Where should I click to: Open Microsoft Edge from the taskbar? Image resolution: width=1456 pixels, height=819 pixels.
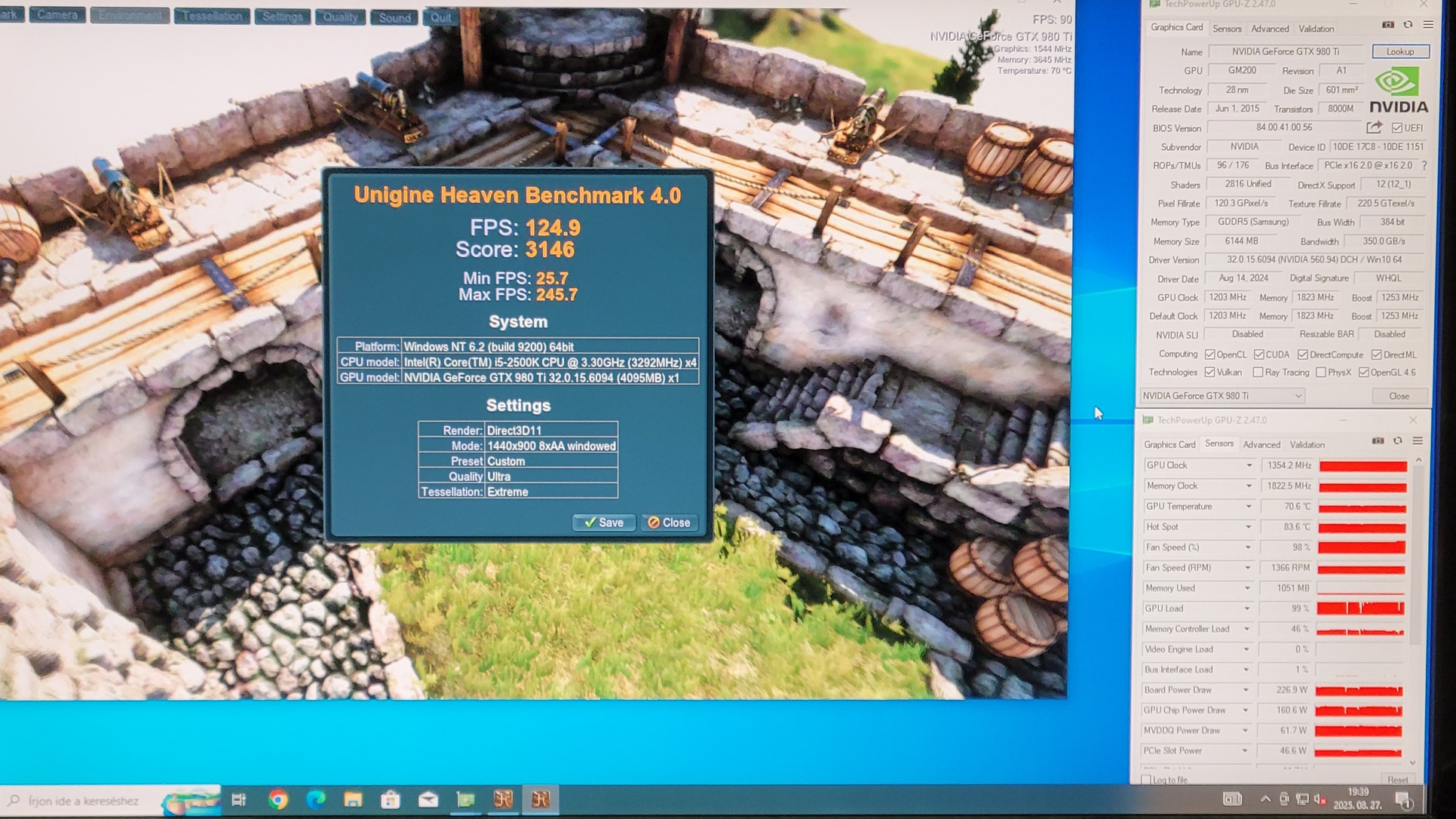[315, 799]
